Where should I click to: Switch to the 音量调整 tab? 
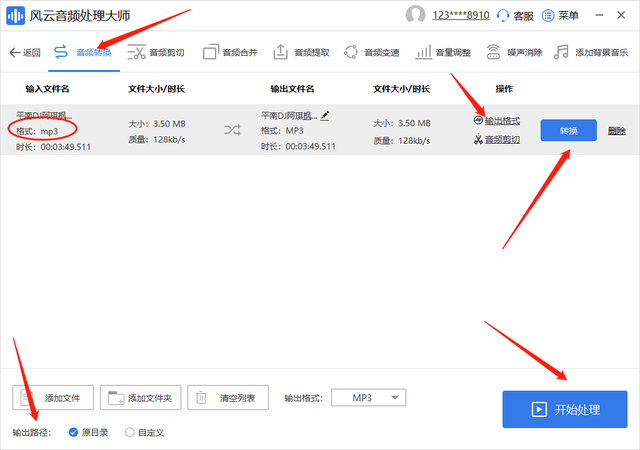click(x=443, y=52)
